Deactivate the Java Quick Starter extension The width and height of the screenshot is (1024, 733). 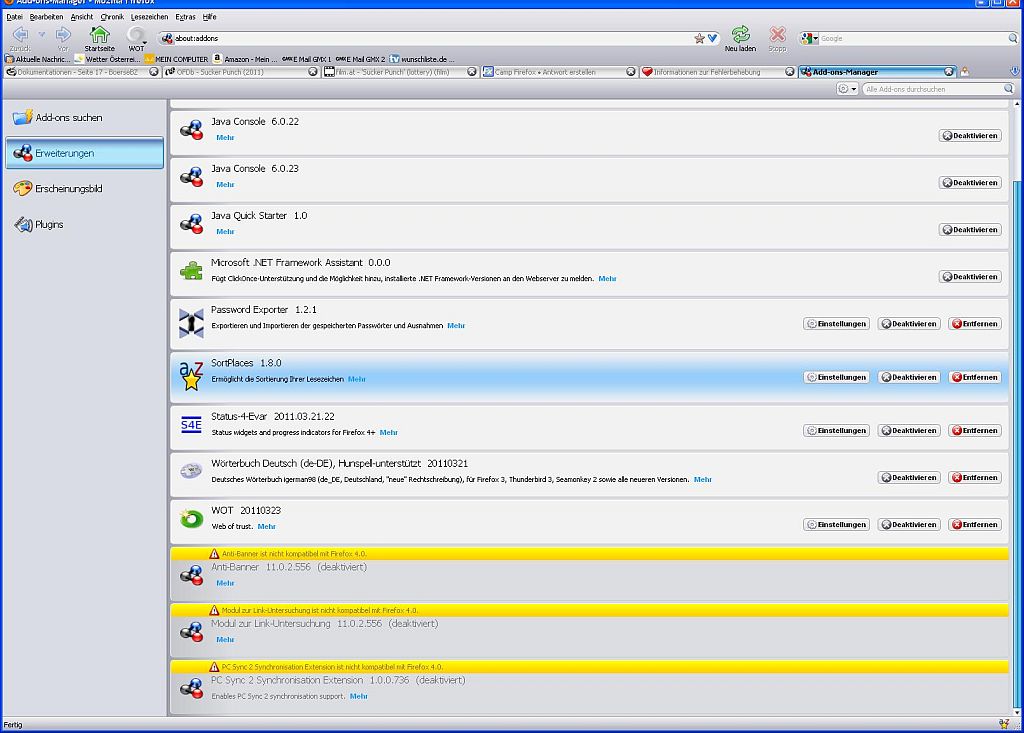[x=970, y=230]
